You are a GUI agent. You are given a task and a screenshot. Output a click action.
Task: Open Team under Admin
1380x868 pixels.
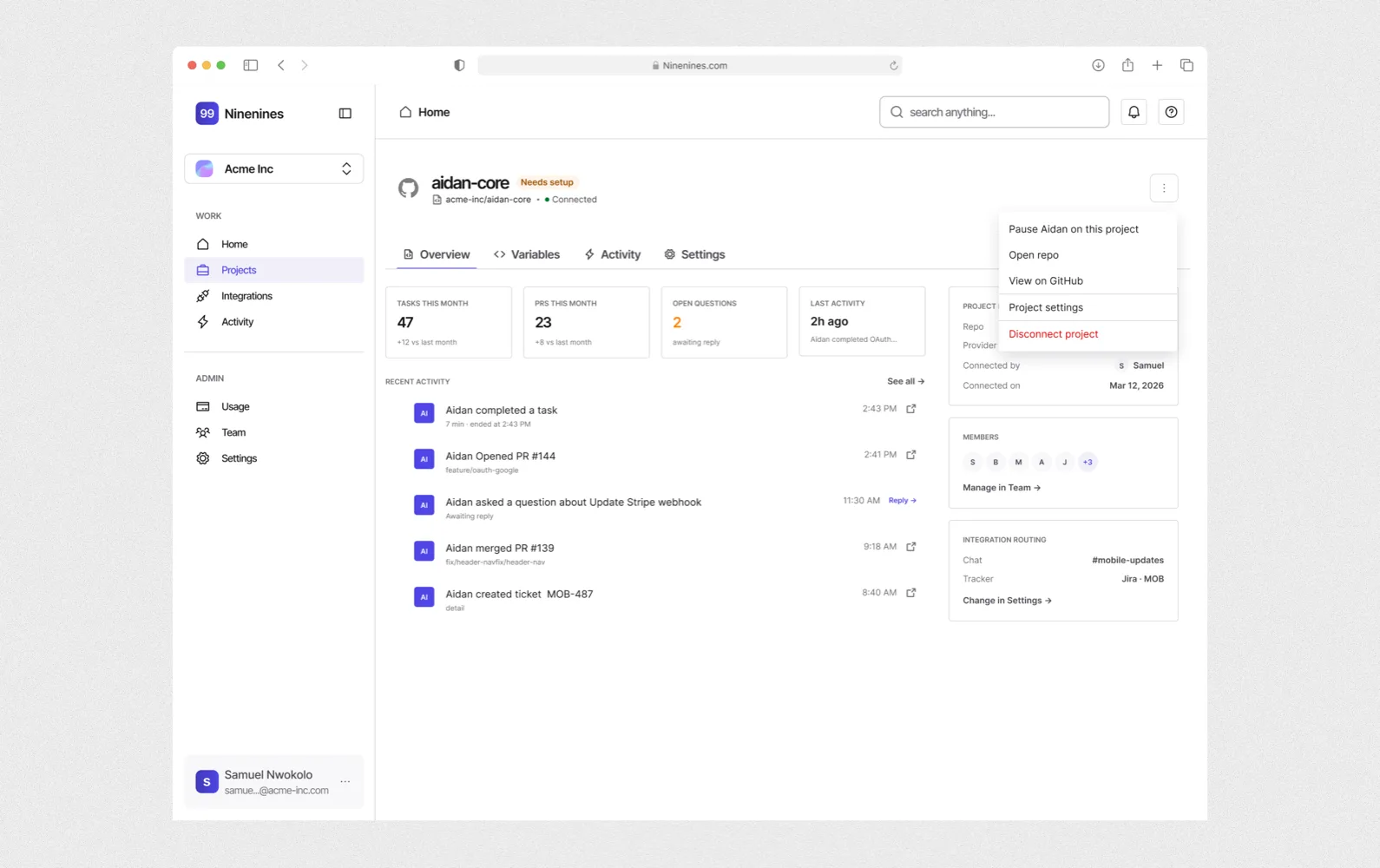coord(274,432)
